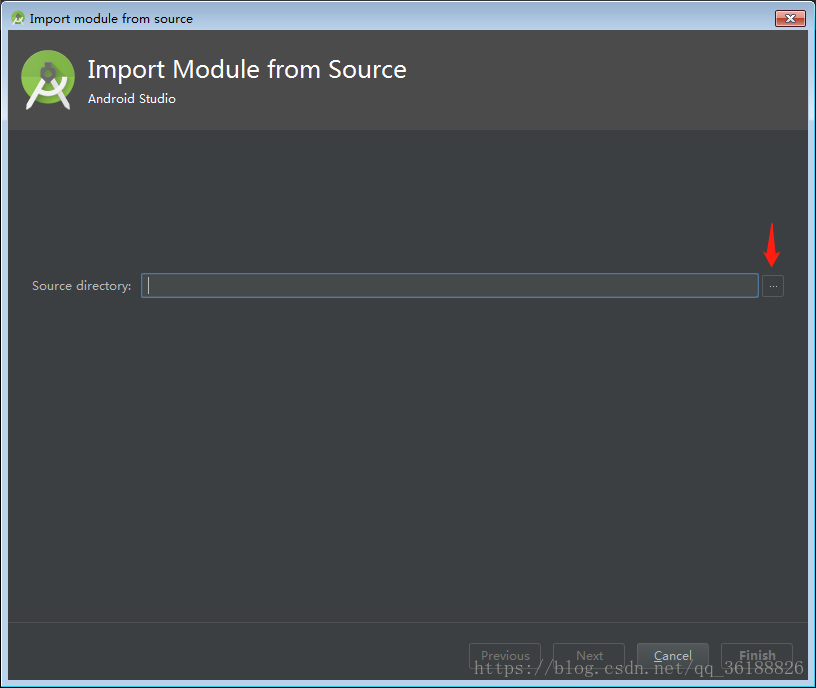
Task: Close the Import module dialog window
Action: pos(790,18)
